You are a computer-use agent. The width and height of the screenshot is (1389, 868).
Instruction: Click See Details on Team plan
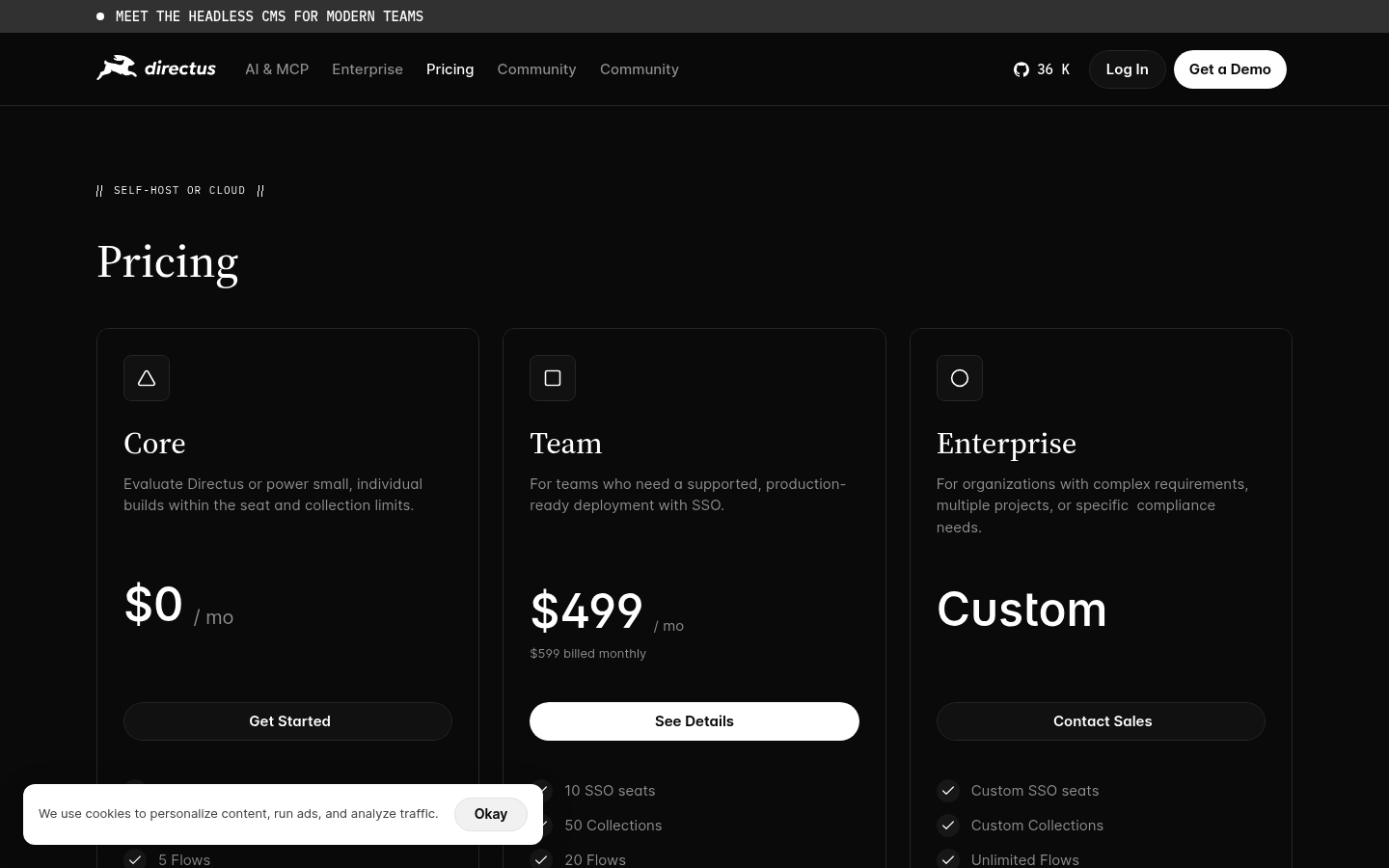tap(694, 721)
